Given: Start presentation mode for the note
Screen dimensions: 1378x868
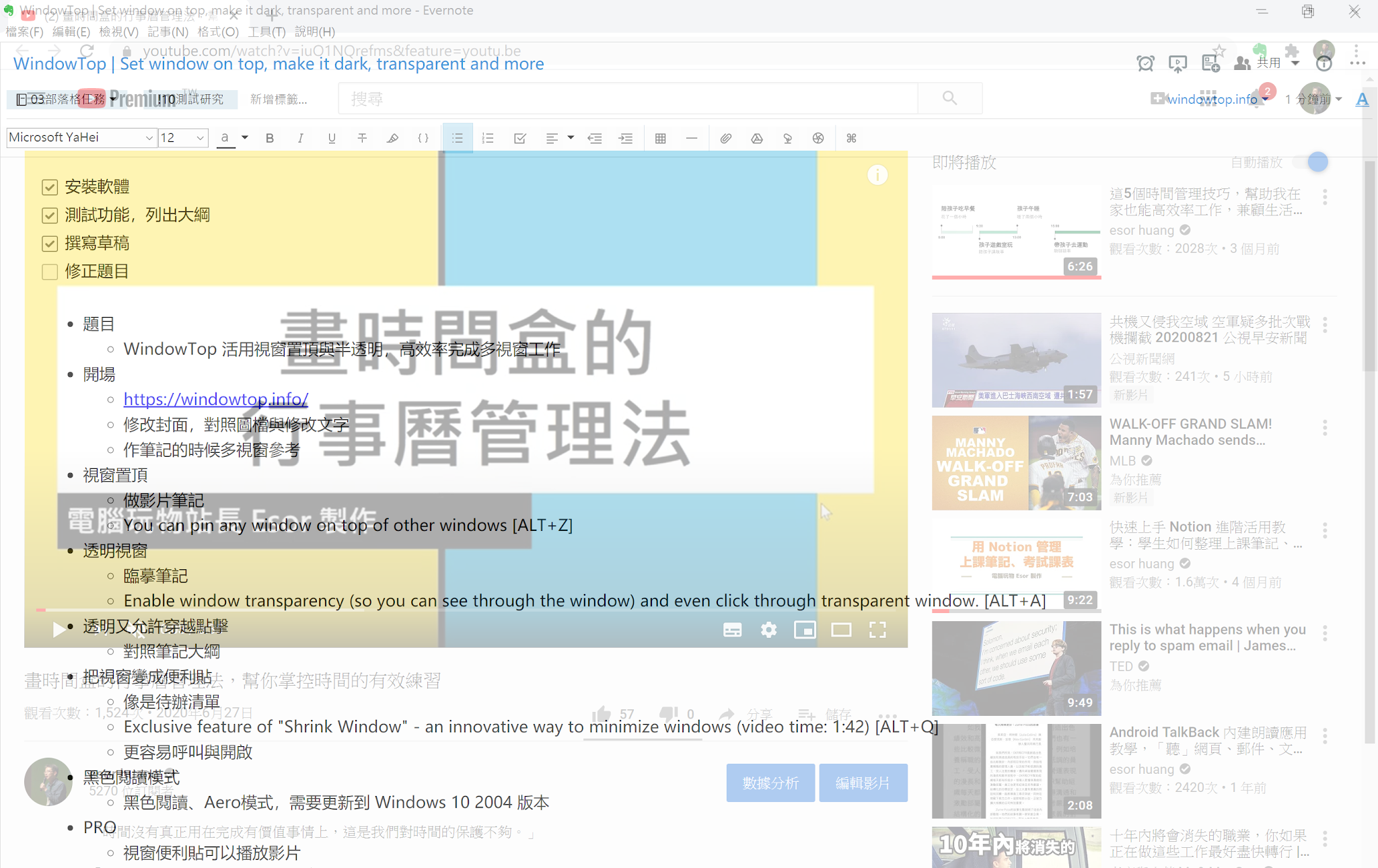Looking at the screenshot, I should pyautogui.click(x=1177, y=63).
